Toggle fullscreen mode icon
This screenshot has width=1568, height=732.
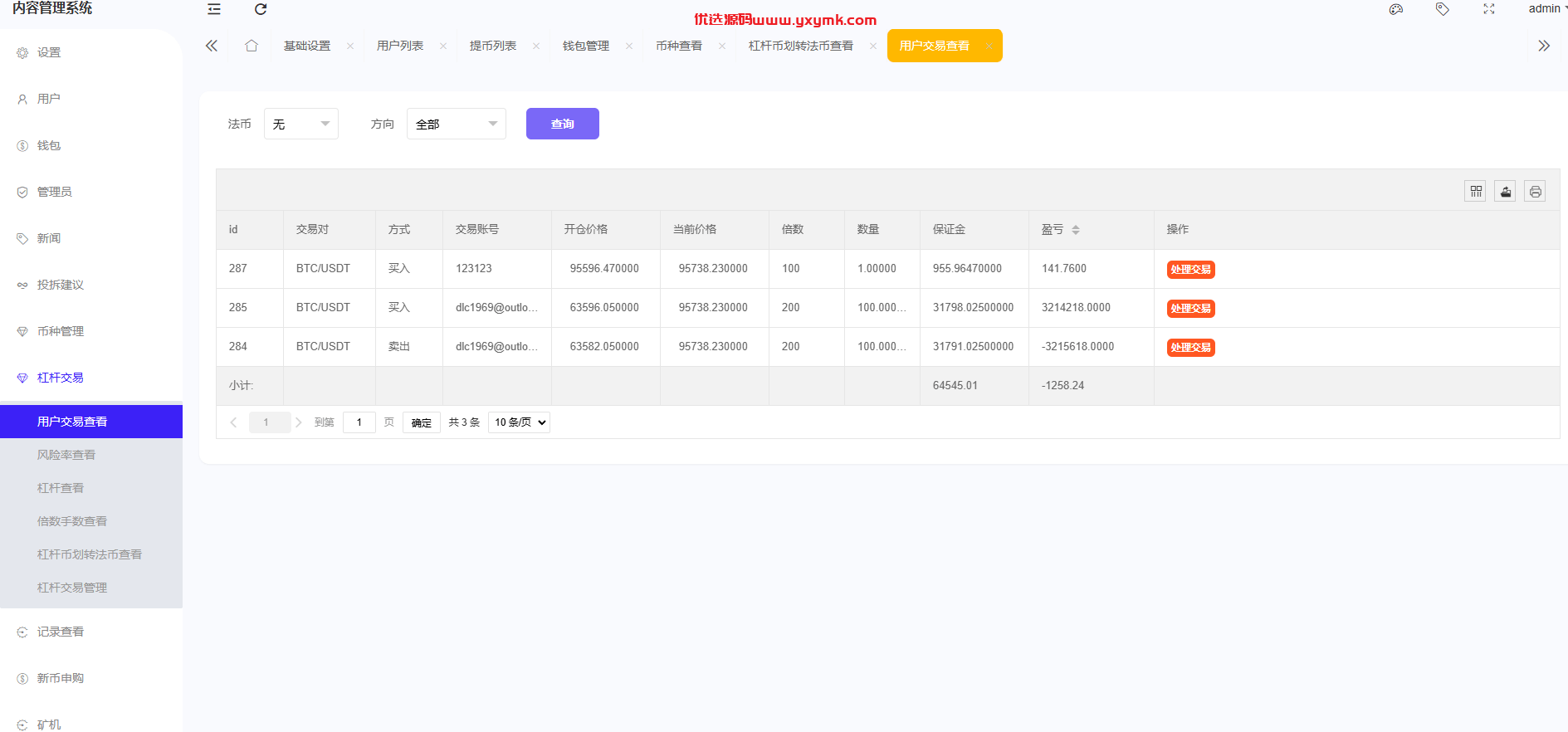coord(1489,9)
